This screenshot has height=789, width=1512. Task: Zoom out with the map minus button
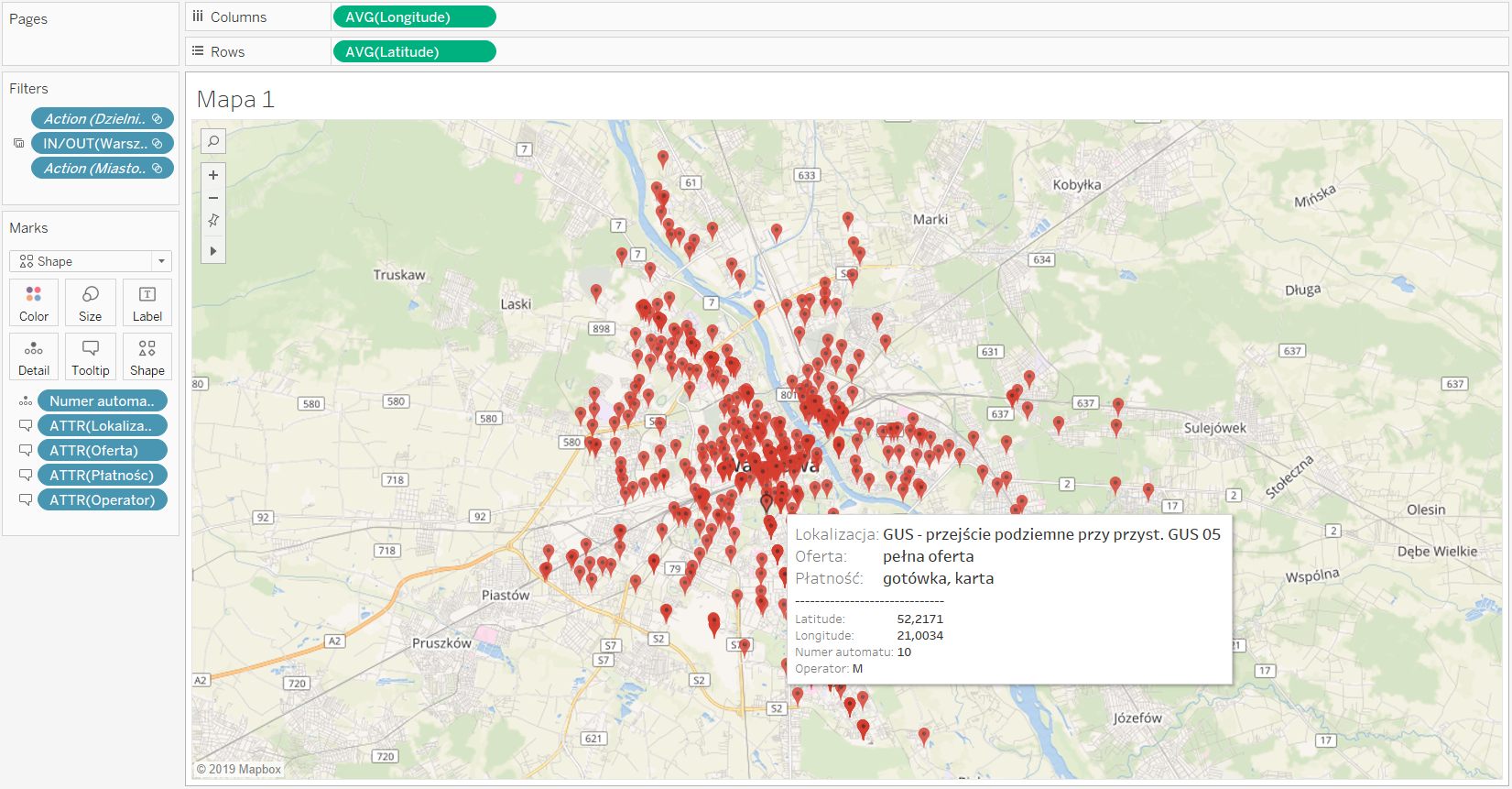click(x=213, y=198)
